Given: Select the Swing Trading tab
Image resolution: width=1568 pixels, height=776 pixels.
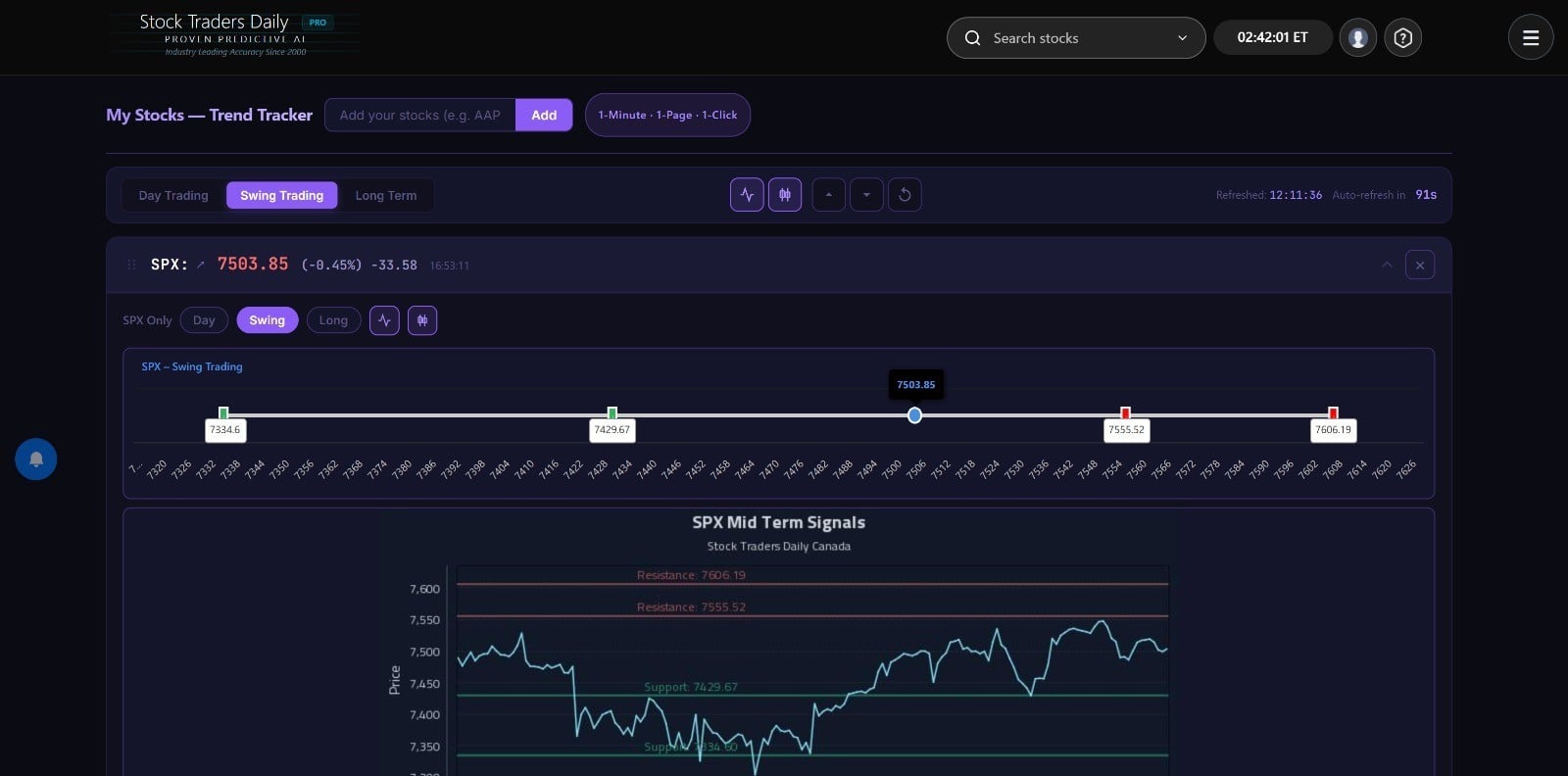Looking at the screenshot, I should [x=282, y=195].
